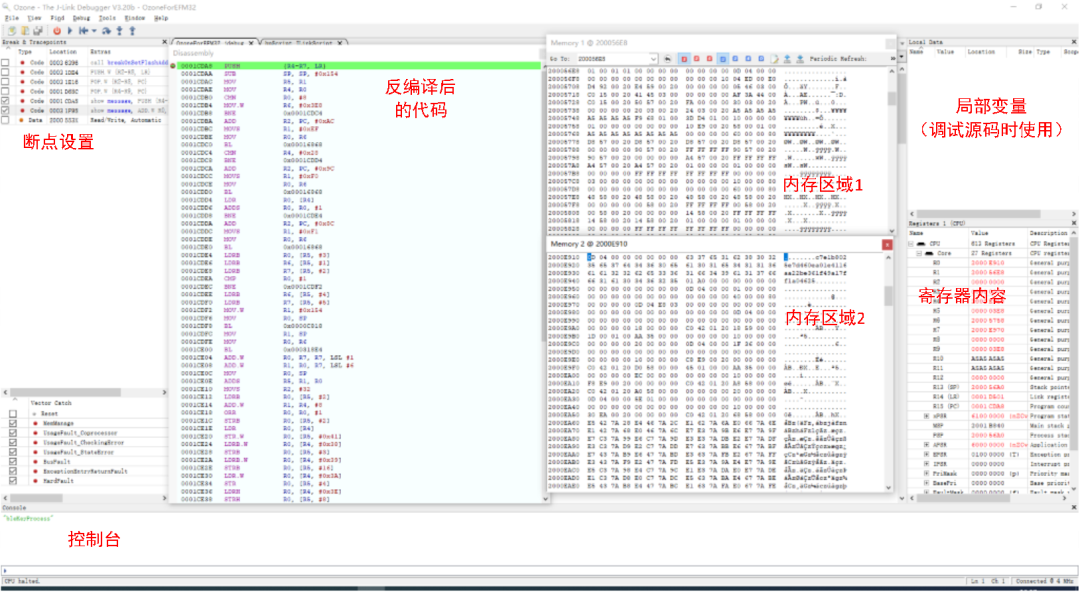Image resolution: width=1080 pixels, height=592 pixels.
Task: Open the Step Over dropdown arrow in toolbar
Action: tap(94, 31)
